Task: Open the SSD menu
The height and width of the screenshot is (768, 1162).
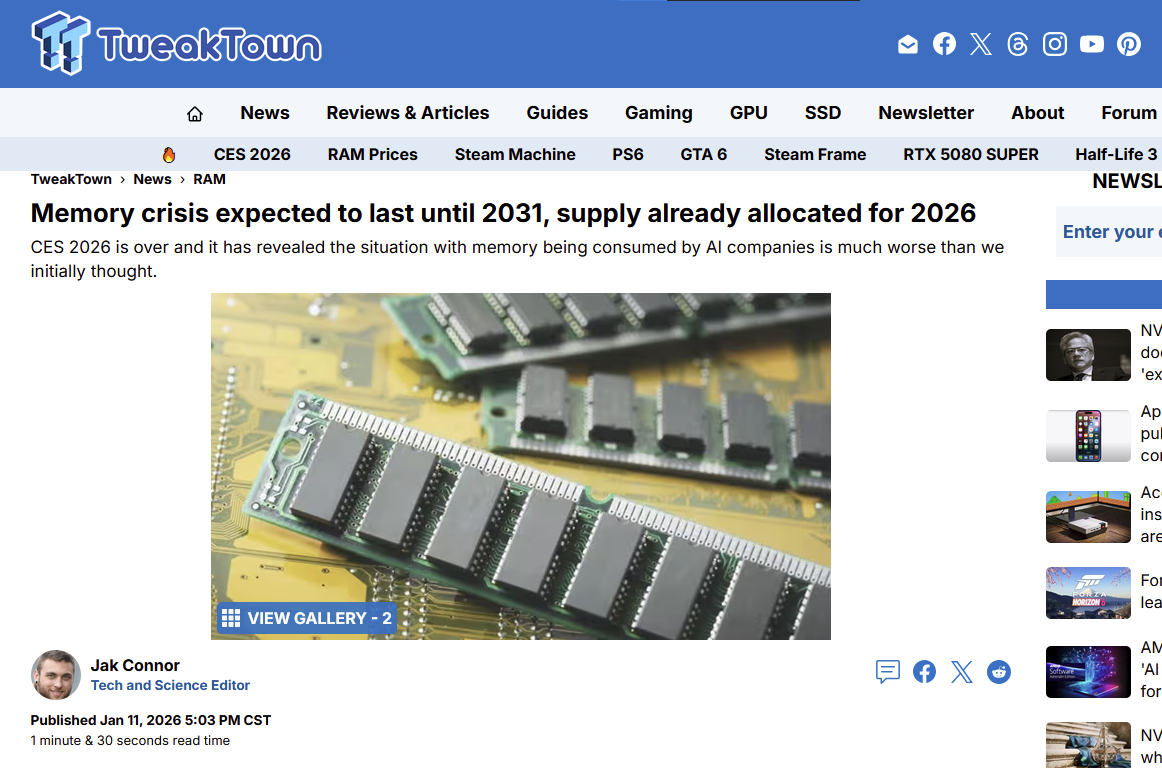Action: (823, 113)
